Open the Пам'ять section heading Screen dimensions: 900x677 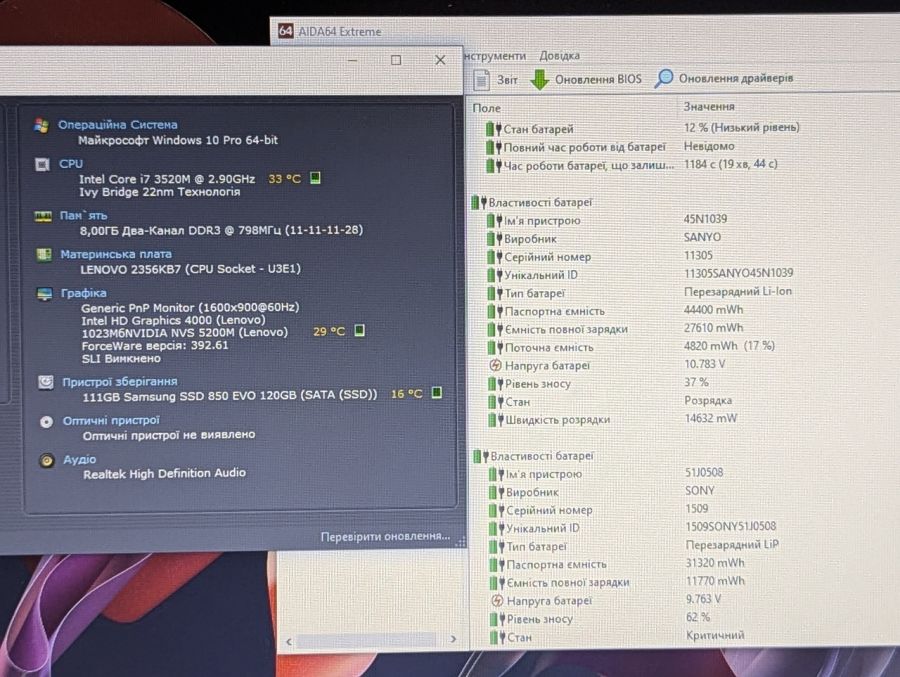pyautogui.click(x=83, y=215)
